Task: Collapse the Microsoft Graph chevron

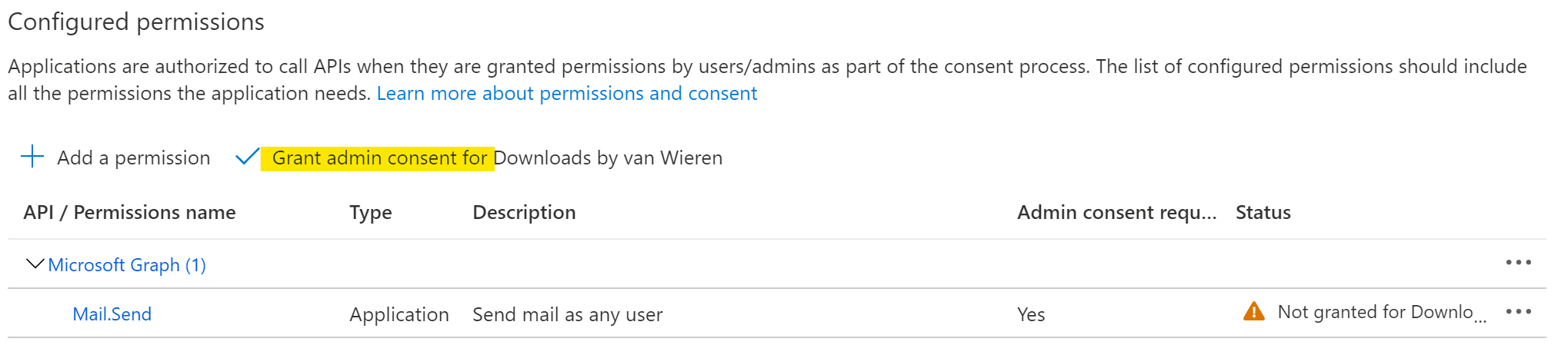Action: (x=35, y=264)
